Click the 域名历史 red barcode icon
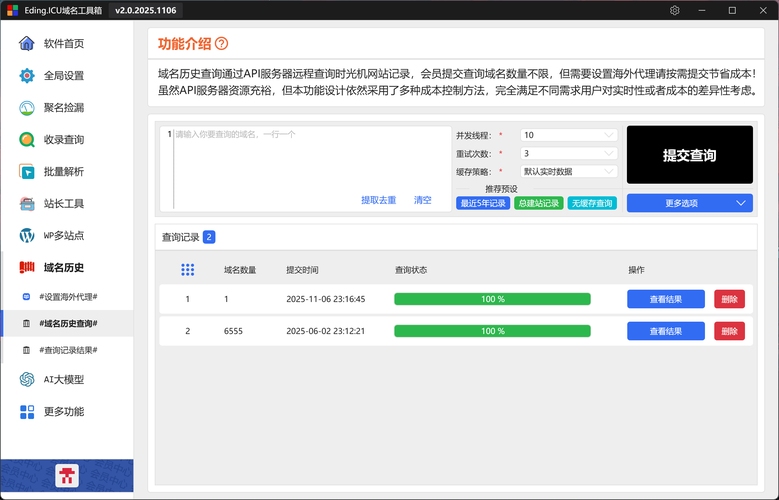 tap(27, 267)
